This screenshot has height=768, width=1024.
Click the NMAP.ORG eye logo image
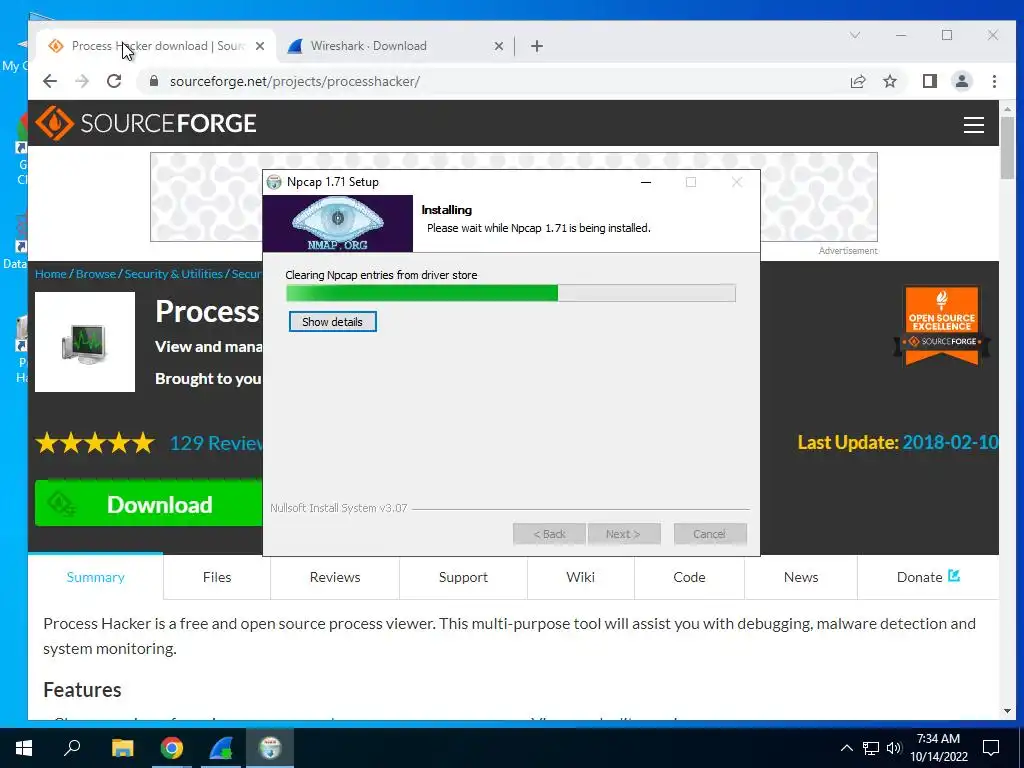(x=338, y=223)
